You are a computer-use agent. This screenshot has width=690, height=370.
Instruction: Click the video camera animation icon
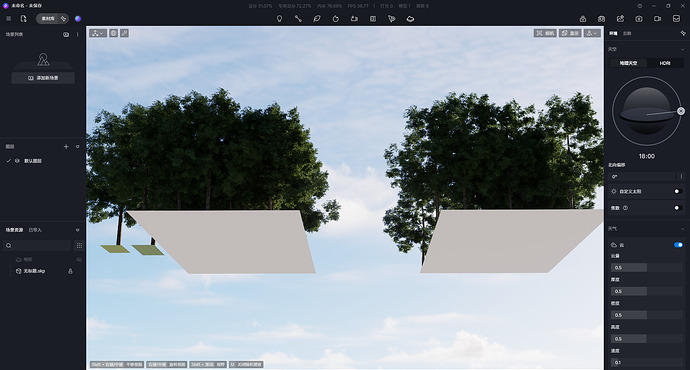pyautogui.click(x=657, y=18)
